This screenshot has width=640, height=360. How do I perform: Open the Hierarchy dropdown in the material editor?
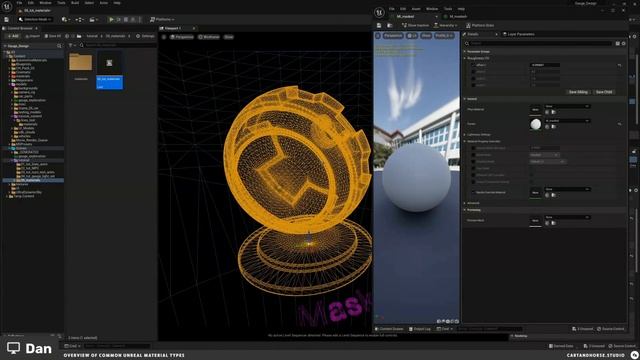[445, 25]
